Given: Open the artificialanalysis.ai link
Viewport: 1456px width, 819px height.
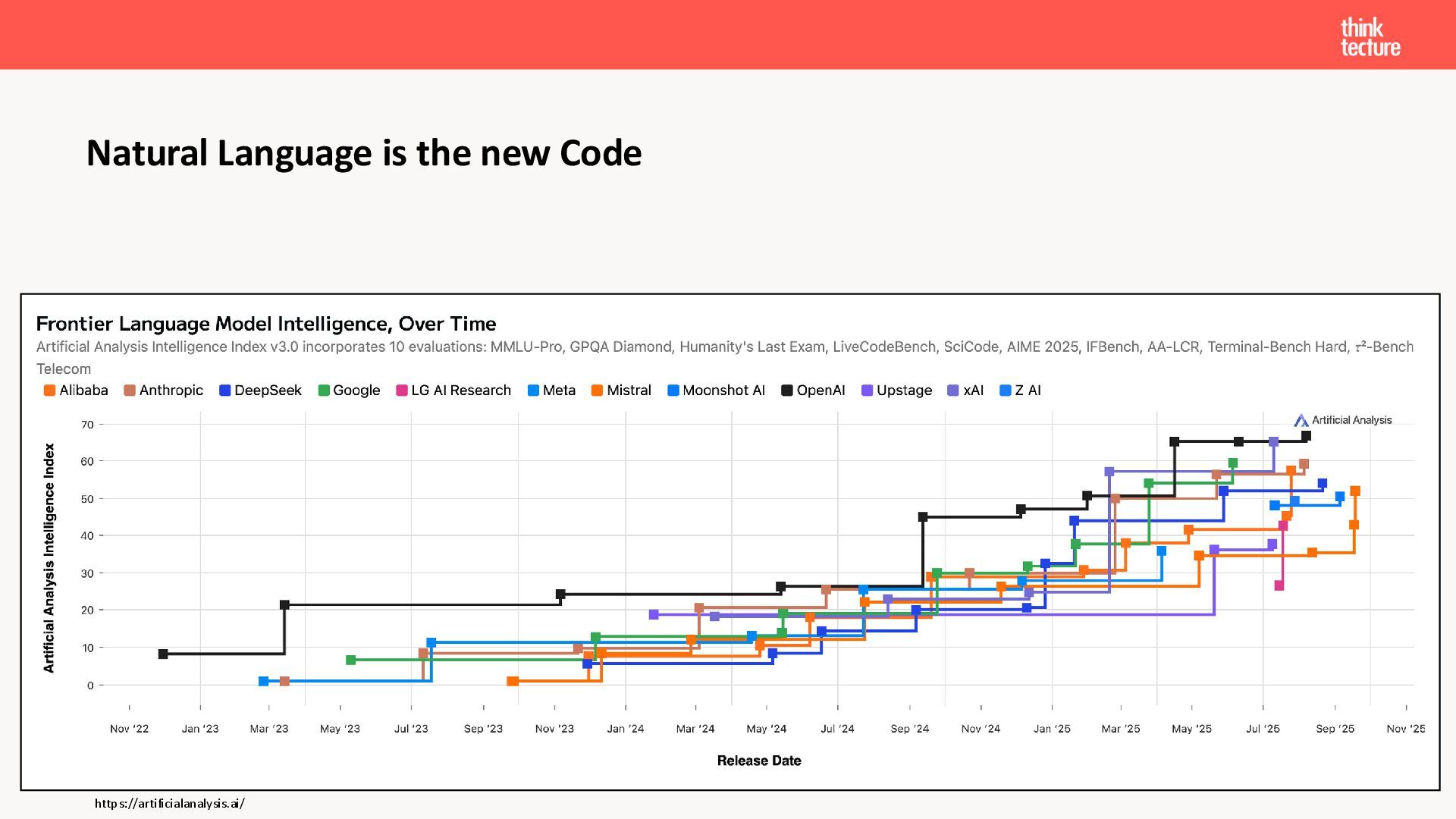Looking at the screenshot, I should point(169,803).
